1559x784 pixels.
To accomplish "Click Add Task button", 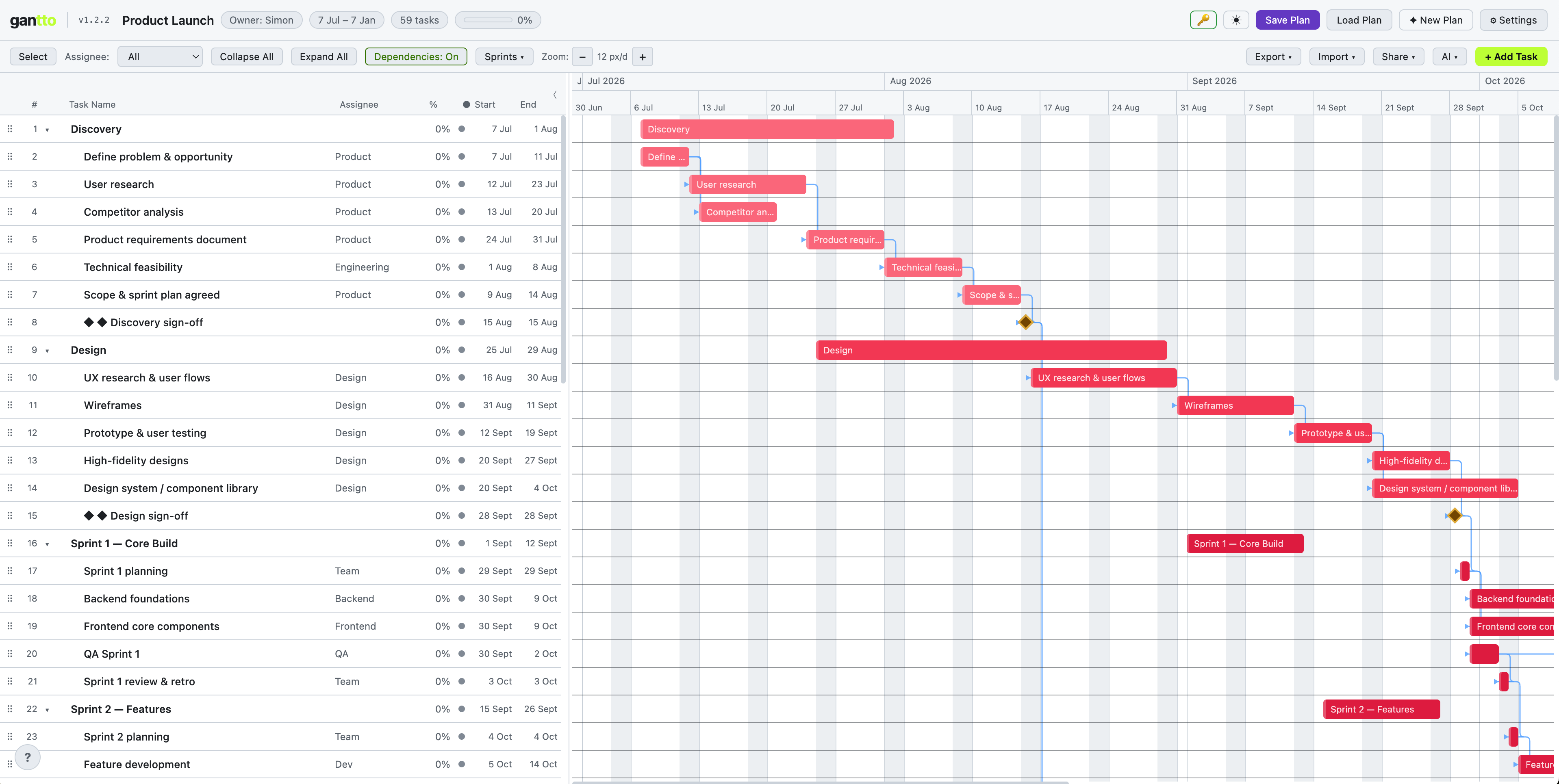I will [1511, 57].
